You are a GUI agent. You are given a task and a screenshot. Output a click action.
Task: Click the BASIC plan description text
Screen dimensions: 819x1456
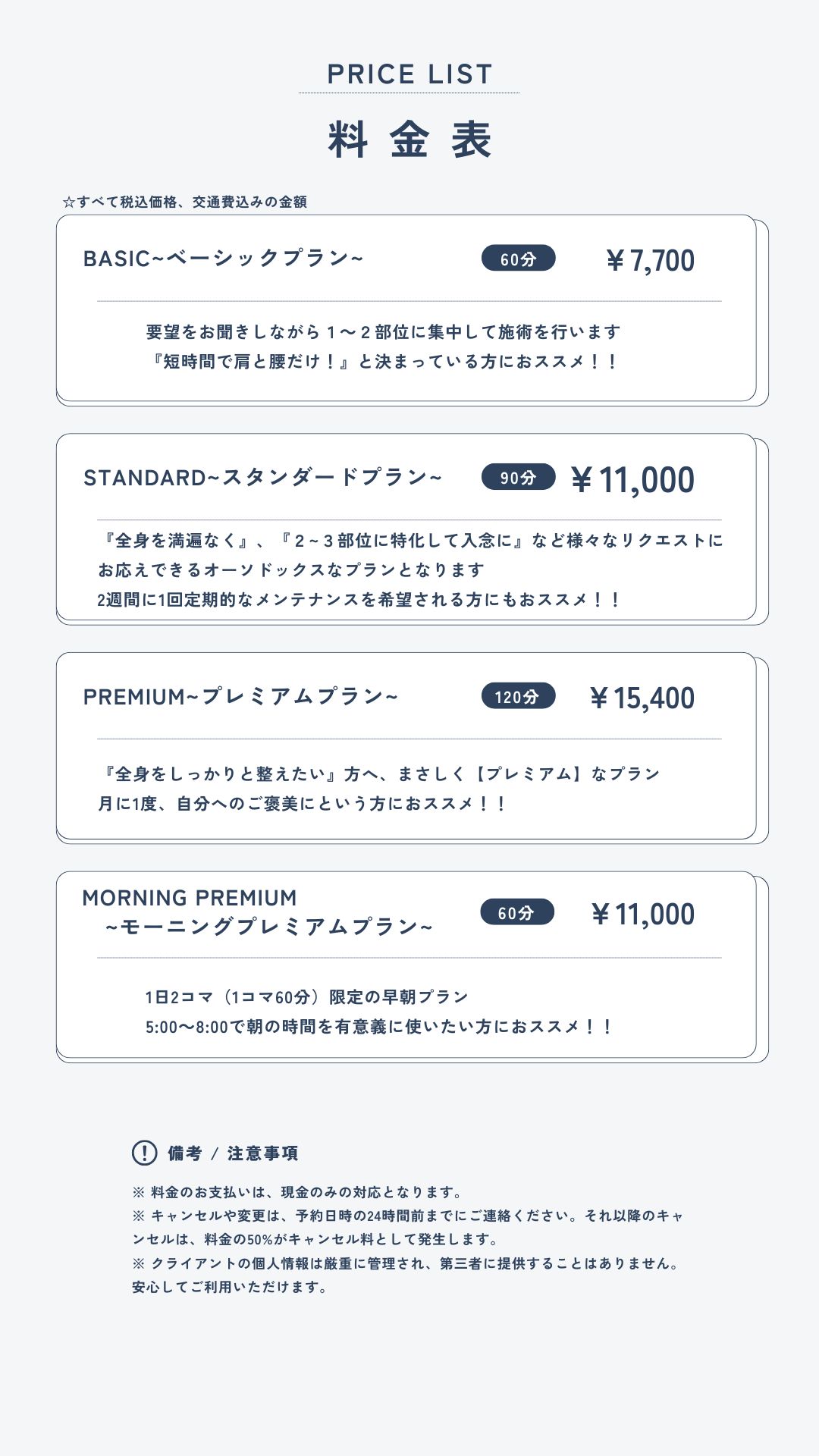[x=383, y=347]
